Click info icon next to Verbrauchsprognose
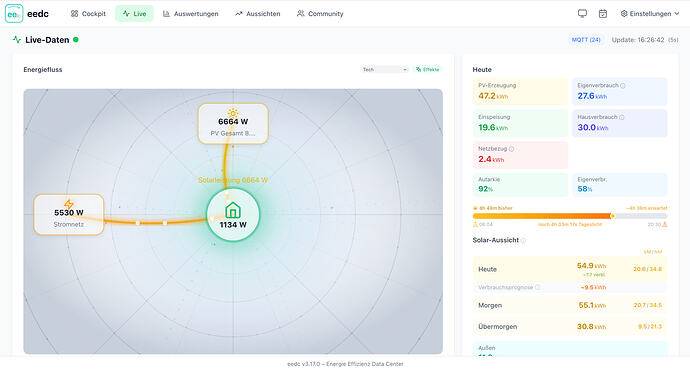 coord(537,287)
